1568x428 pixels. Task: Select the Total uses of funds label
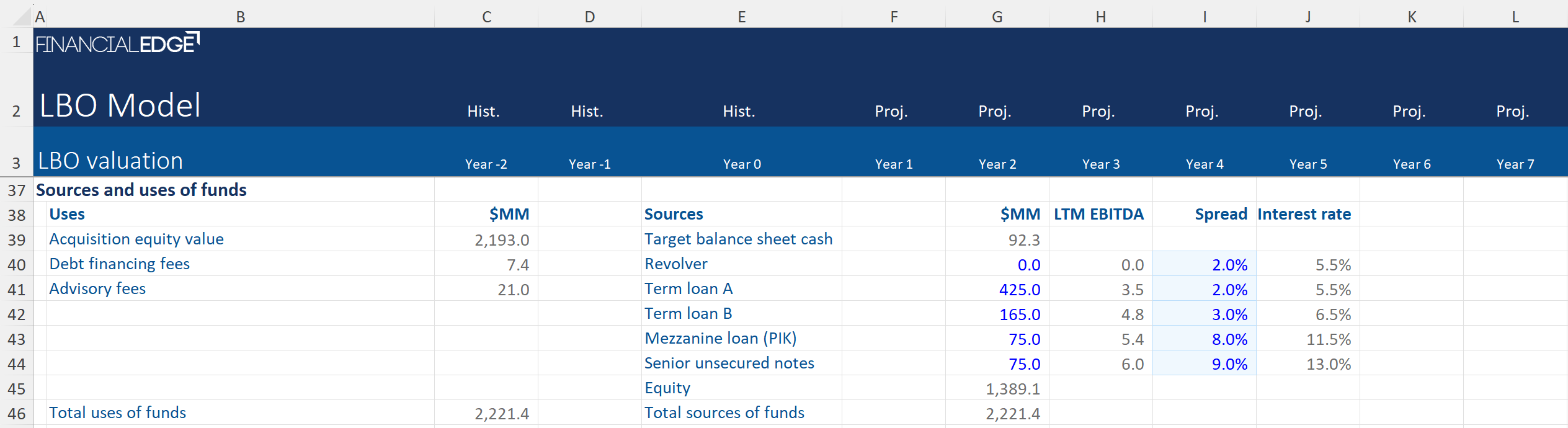coord(118,413)
